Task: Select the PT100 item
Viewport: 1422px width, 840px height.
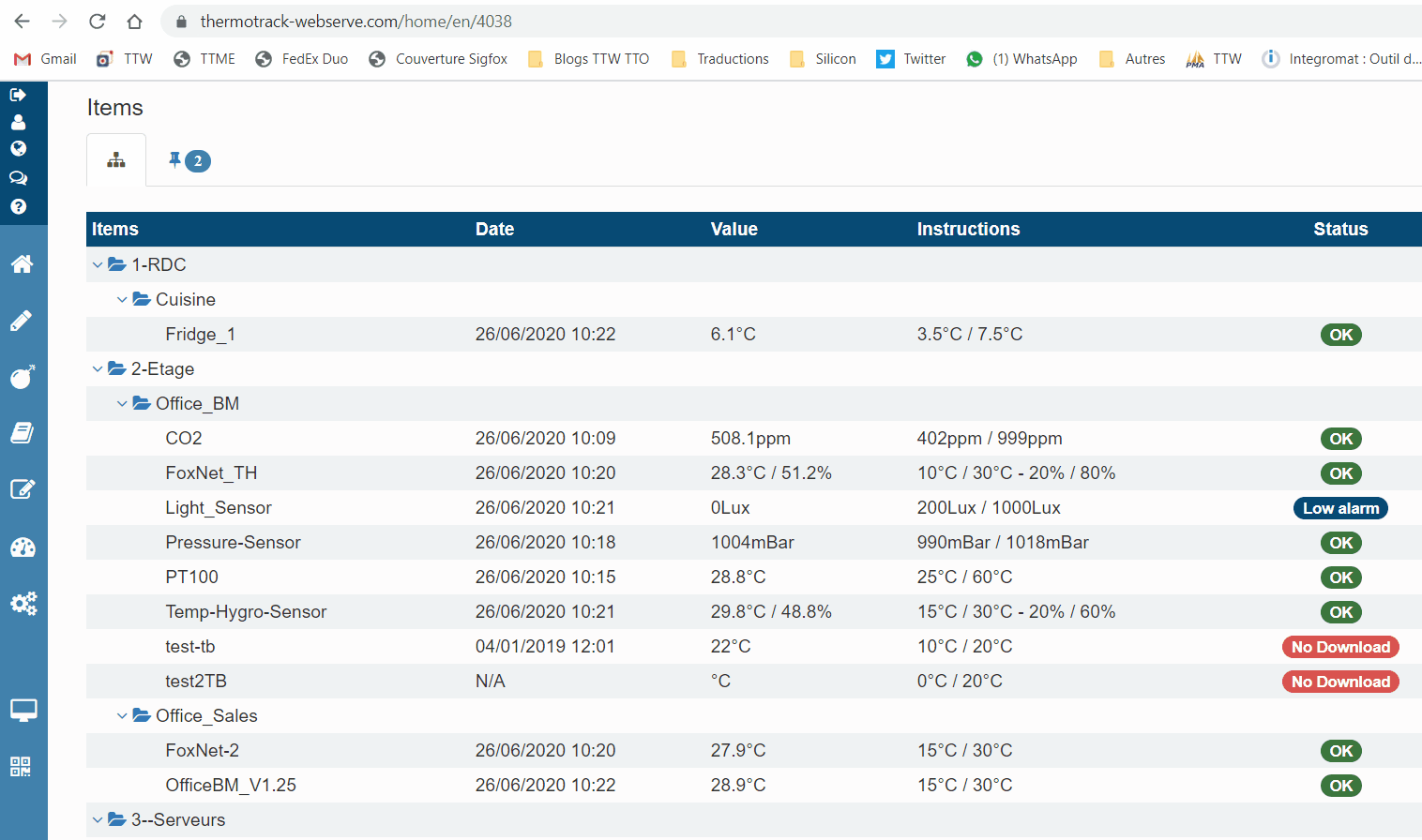Action: pos(191,577)
